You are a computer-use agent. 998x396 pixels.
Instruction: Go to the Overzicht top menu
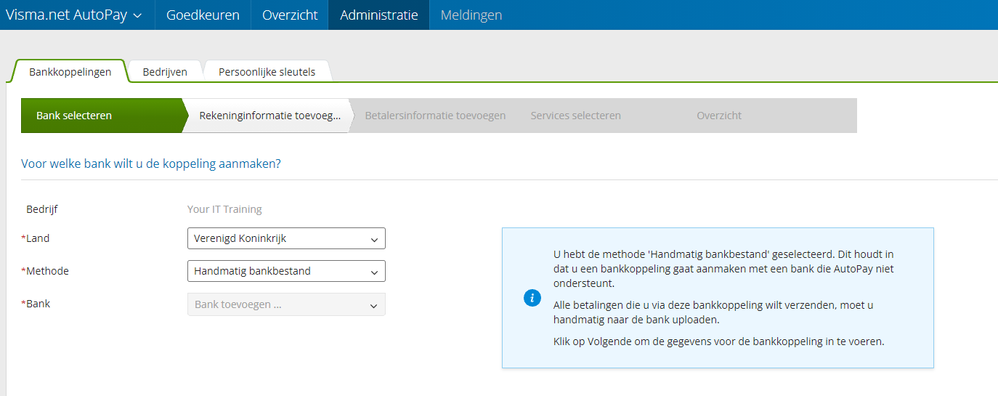[x=290, y=15]
